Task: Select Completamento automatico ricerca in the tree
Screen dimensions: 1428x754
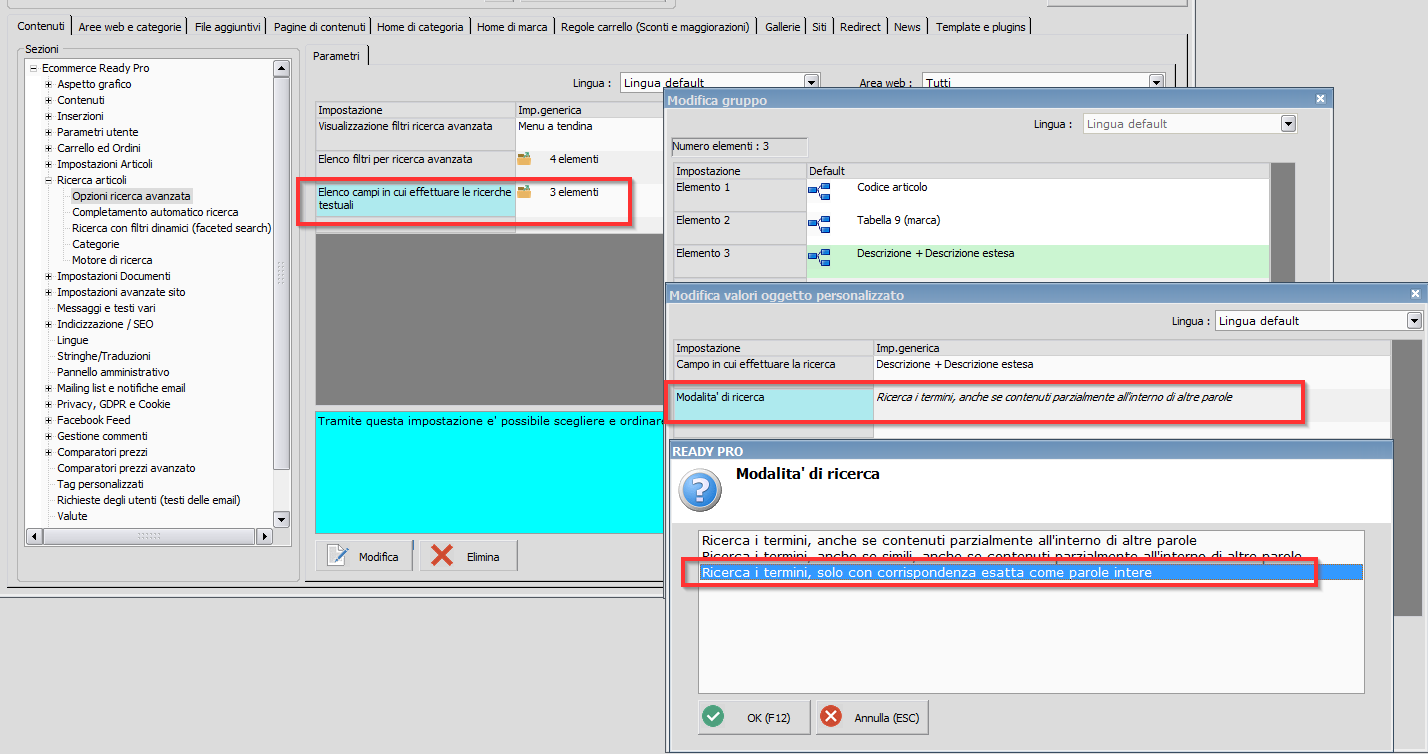Action: pyautogui.click(x=155, y=212)
